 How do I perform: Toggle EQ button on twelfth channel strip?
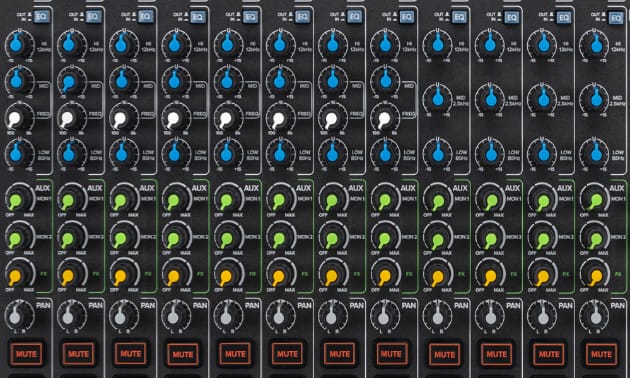(616, 18)
